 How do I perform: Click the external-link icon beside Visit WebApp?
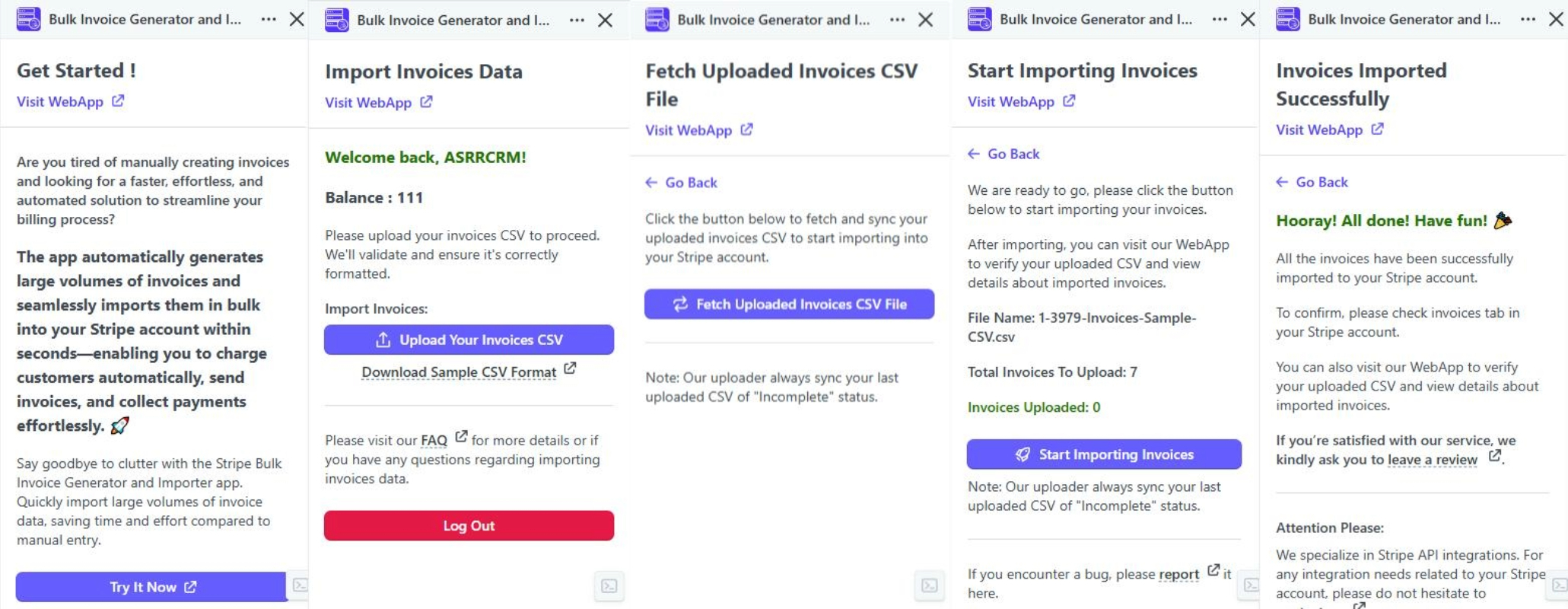coord(118,101)
